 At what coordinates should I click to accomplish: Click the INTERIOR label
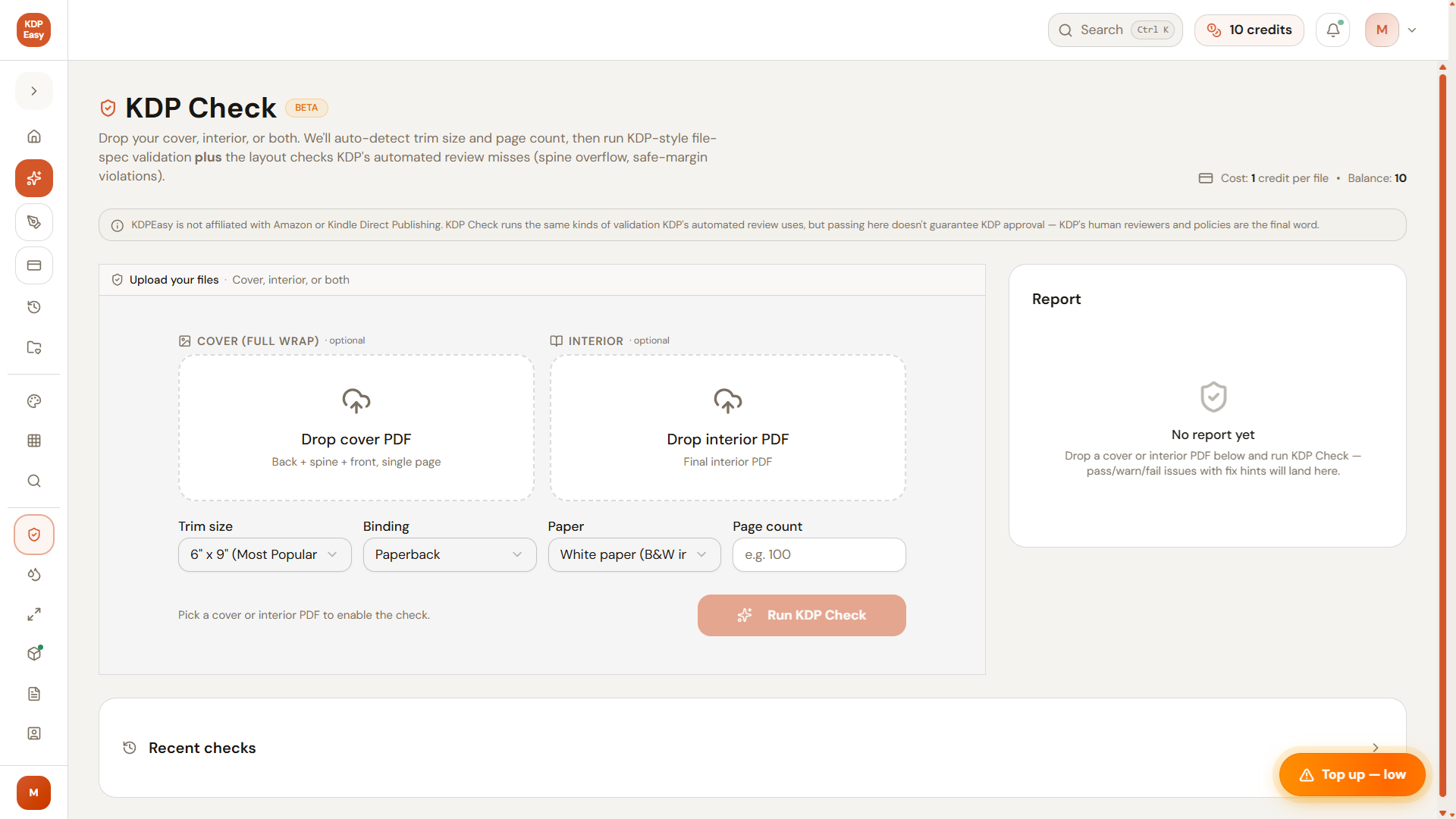[x=596, y=341]
